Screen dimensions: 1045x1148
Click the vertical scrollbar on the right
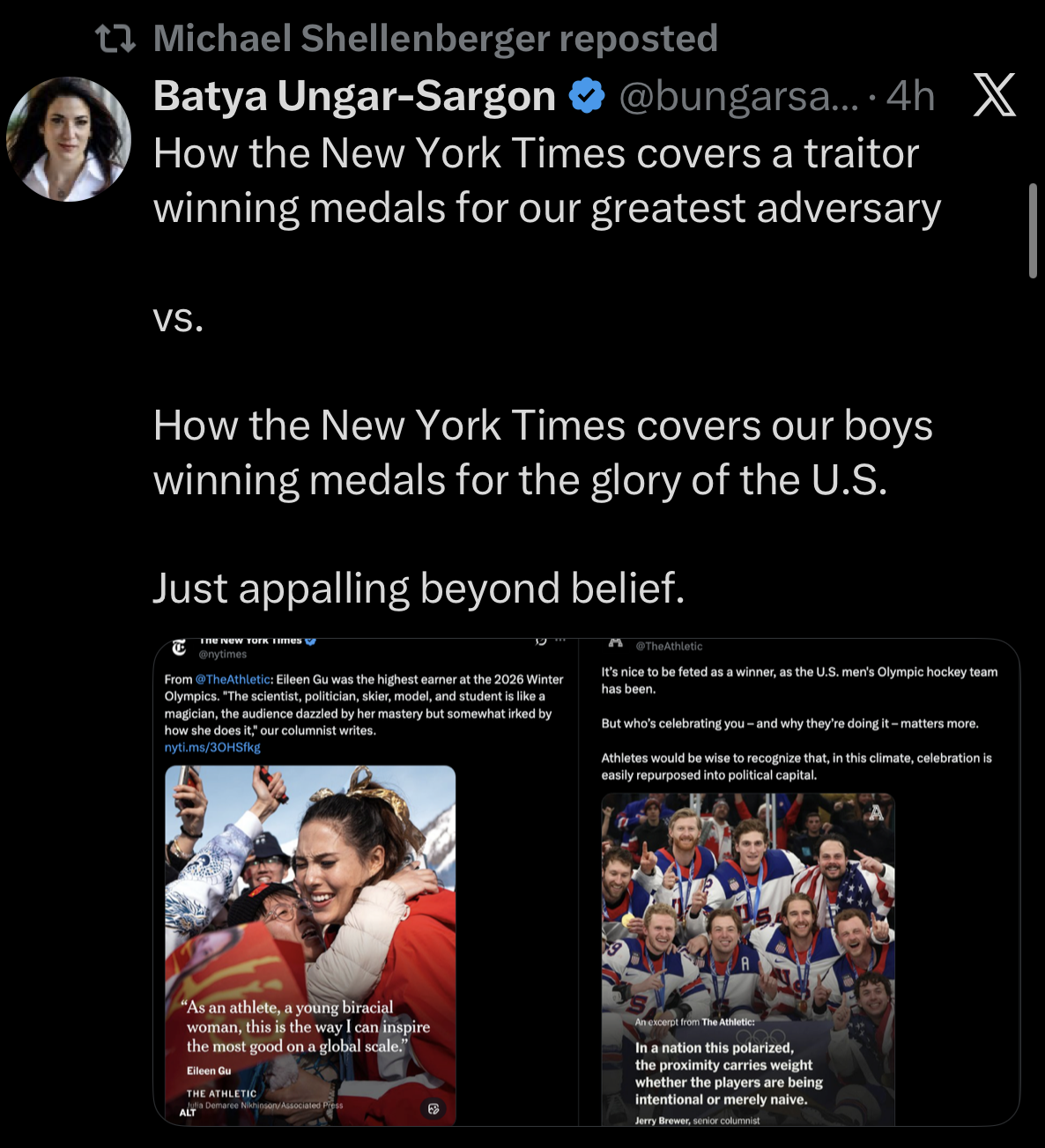1033,231
